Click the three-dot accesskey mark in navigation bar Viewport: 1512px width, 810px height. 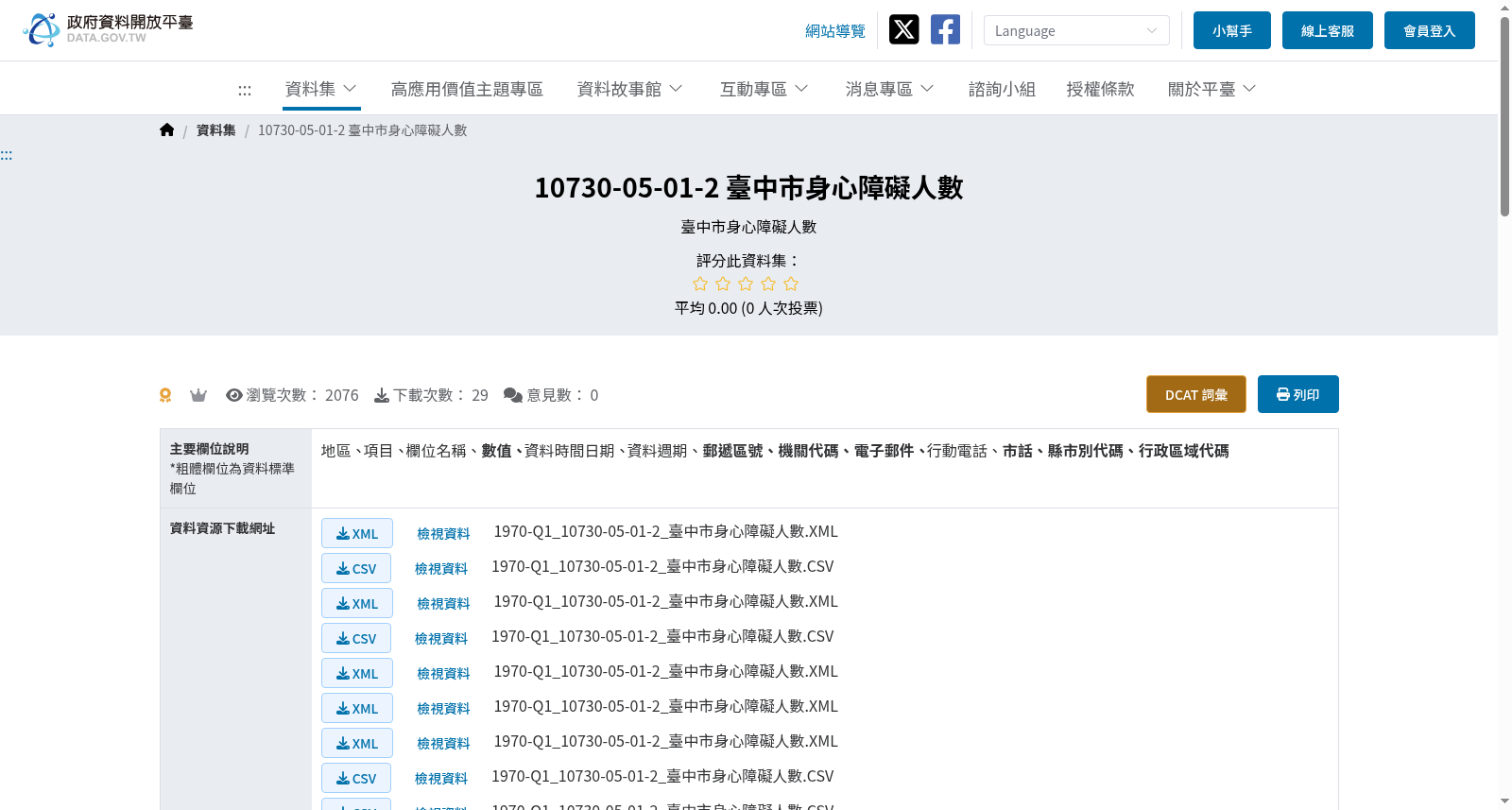click(245, 90)
